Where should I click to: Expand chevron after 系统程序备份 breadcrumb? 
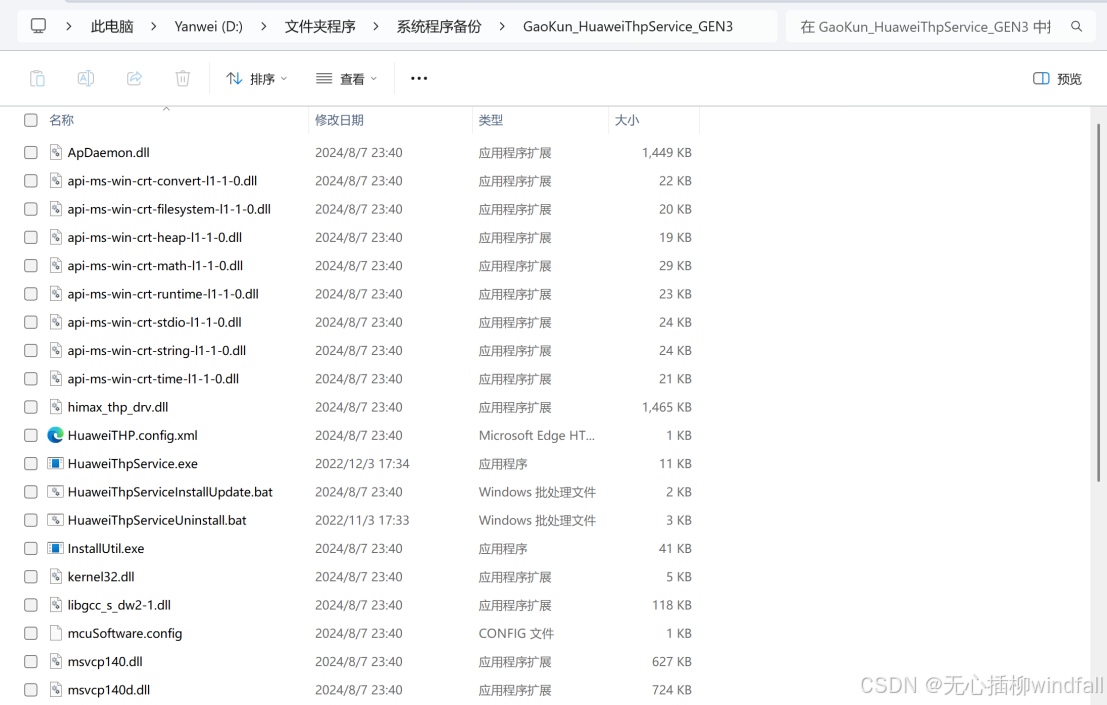coord(502,26)
